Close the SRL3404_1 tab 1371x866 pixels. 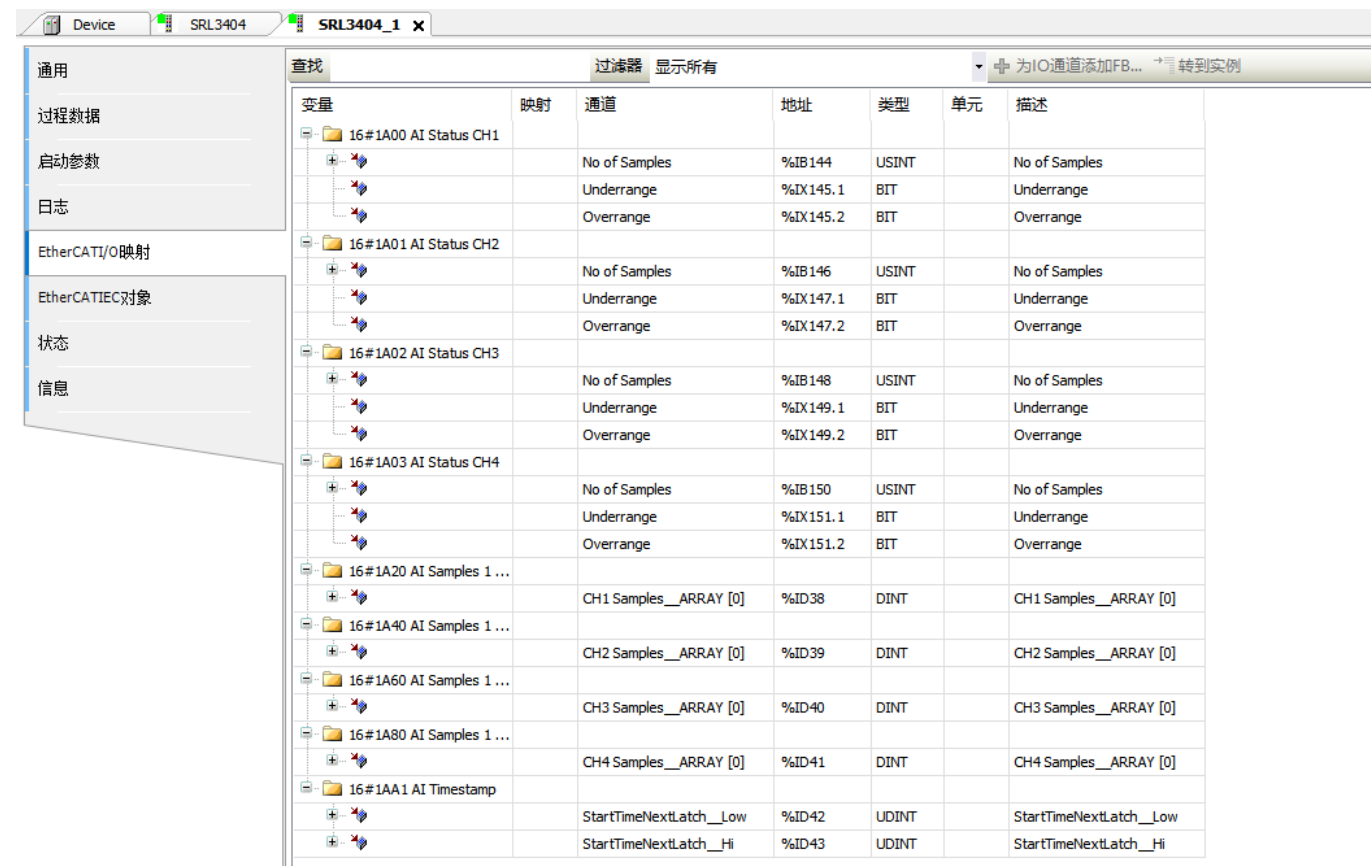[418, 26]
